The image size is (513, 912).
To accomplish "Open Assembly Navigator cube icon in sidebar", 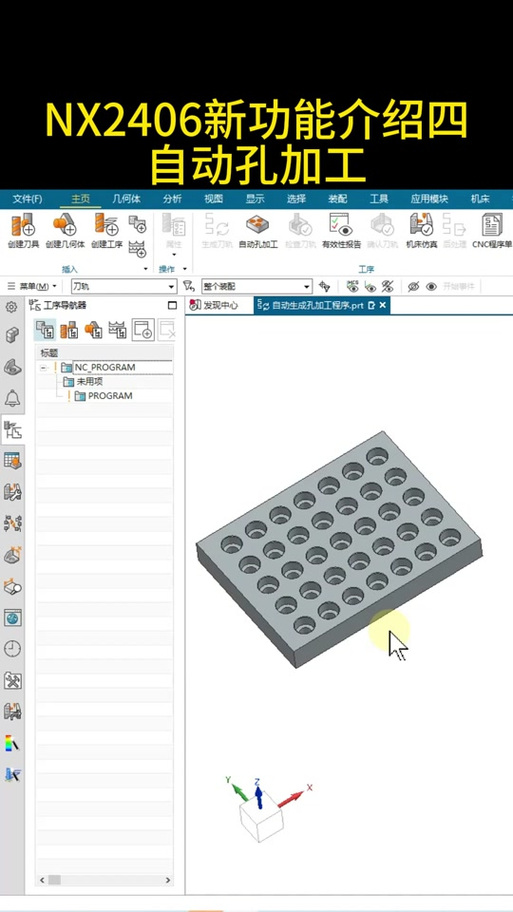I will pyautogui.click(x=12, y=336).
